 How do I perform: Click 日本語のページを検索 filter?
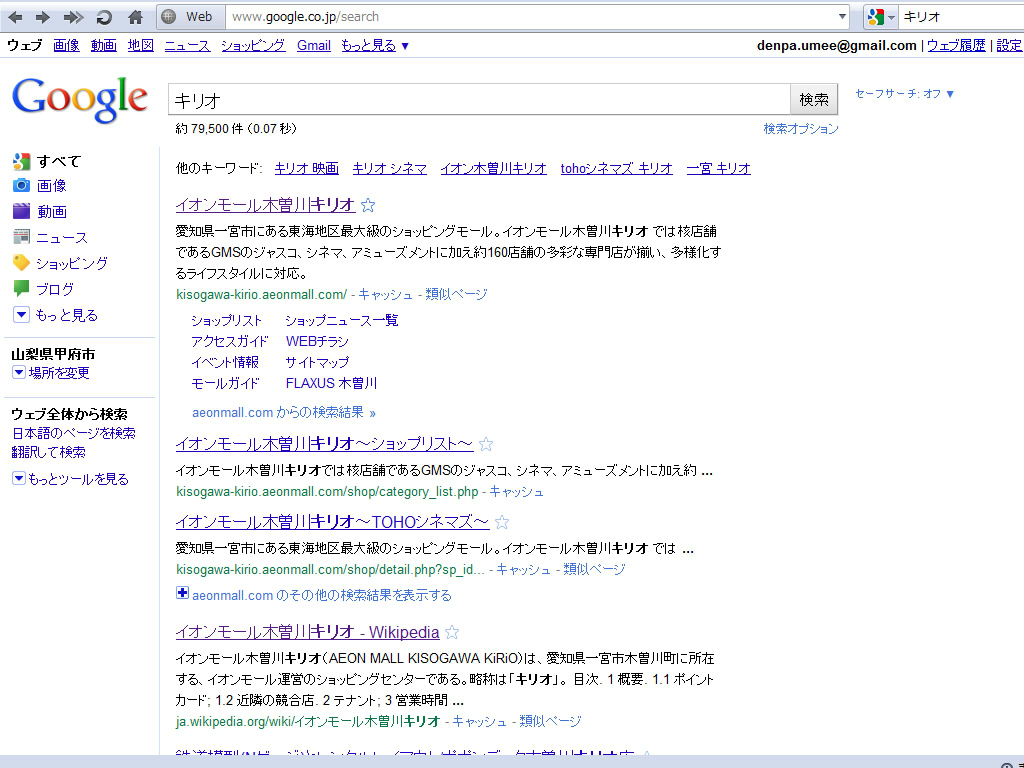pos(74,433)
